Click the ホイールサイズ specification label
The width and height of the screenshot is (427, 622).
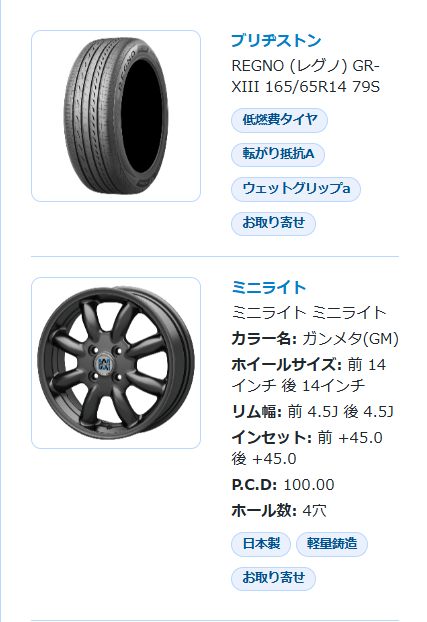point(287,365)
